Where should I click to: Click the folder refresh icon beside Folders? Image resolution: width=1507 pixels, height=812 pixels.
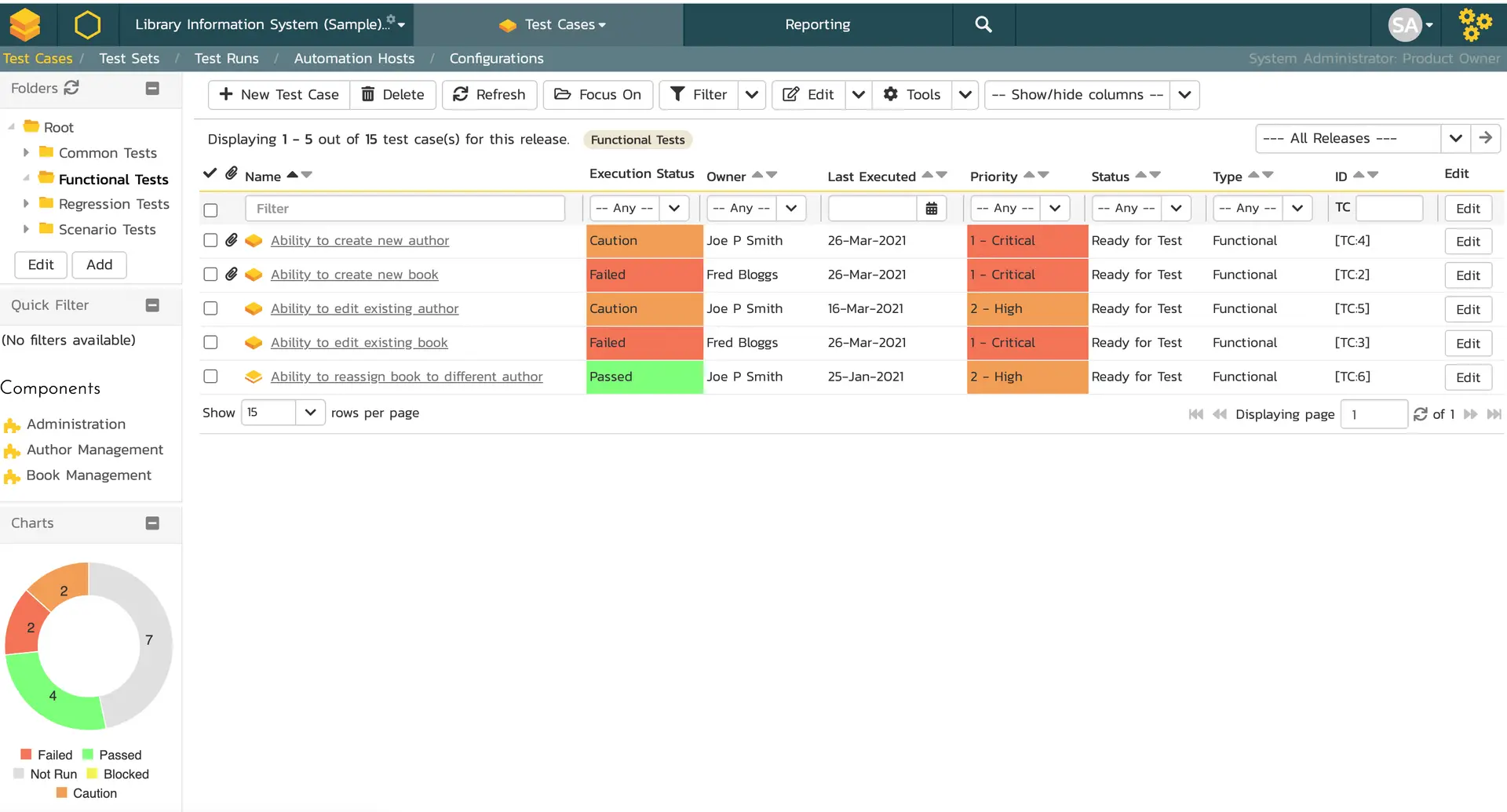[71, 88]
